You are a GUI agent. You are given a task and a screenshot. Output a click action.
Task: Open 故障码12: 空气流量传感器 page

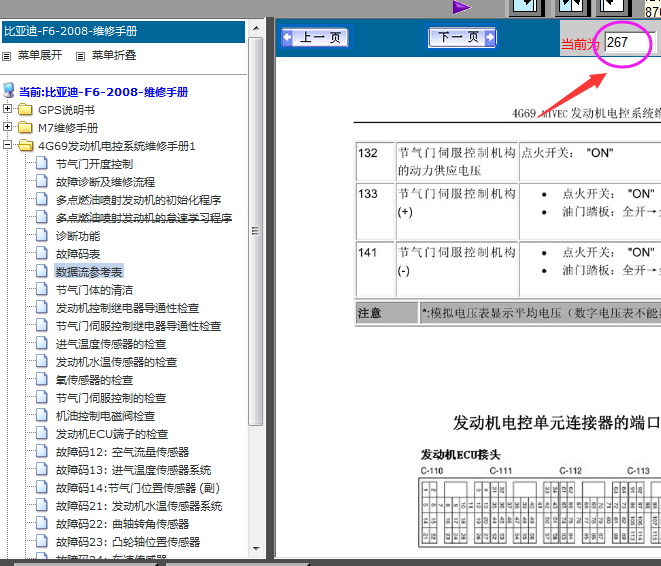coord(123,452)
